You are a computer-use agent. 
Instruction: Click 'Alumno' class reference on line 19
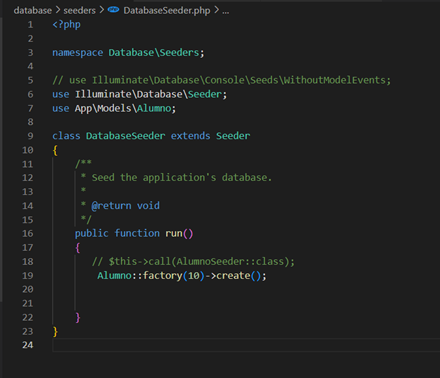[114, 276]
